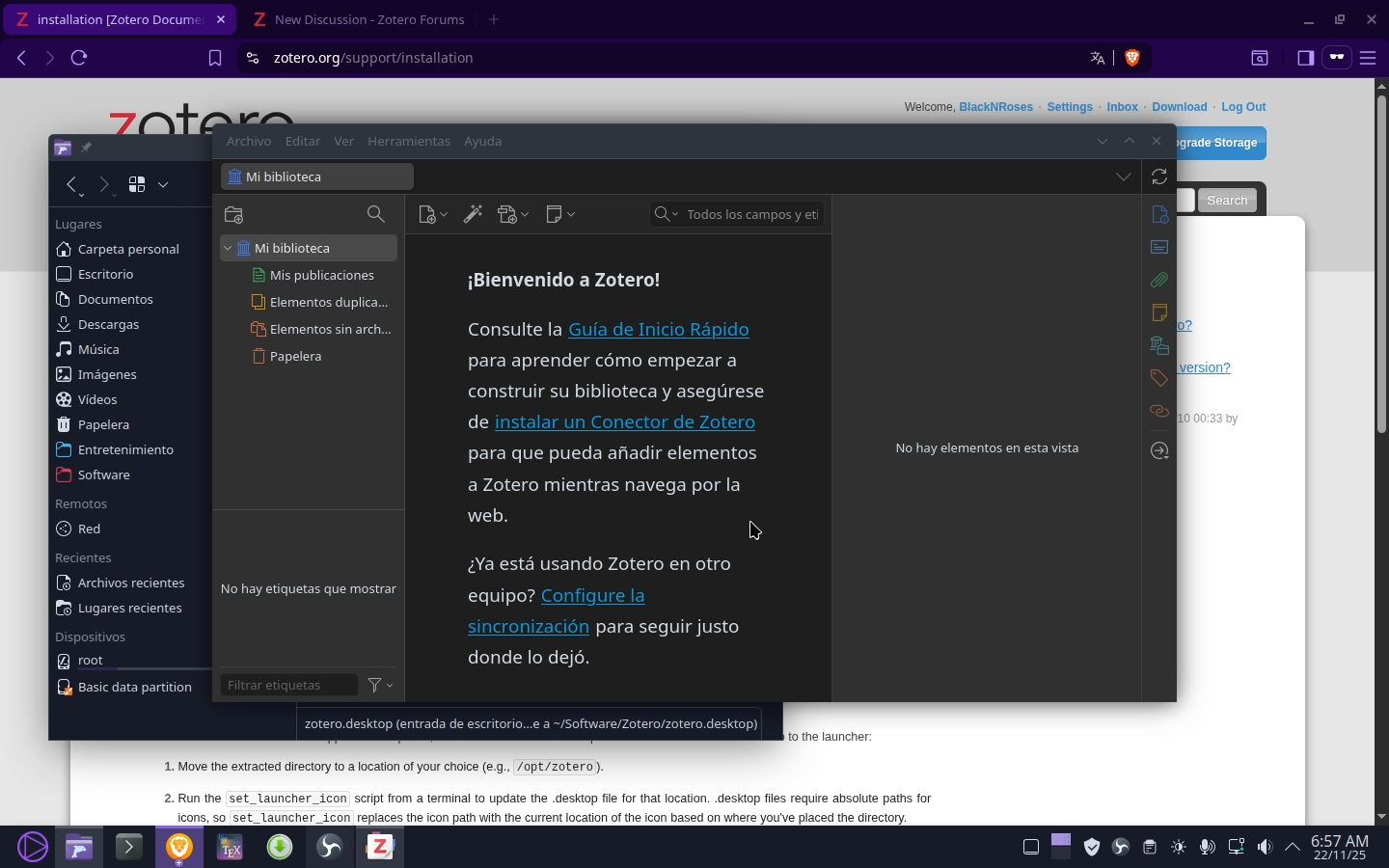Click the Related items icon in Zotero sidebar
The width and height of the screenshot is (1389, 868).
tap(1159, 411)
